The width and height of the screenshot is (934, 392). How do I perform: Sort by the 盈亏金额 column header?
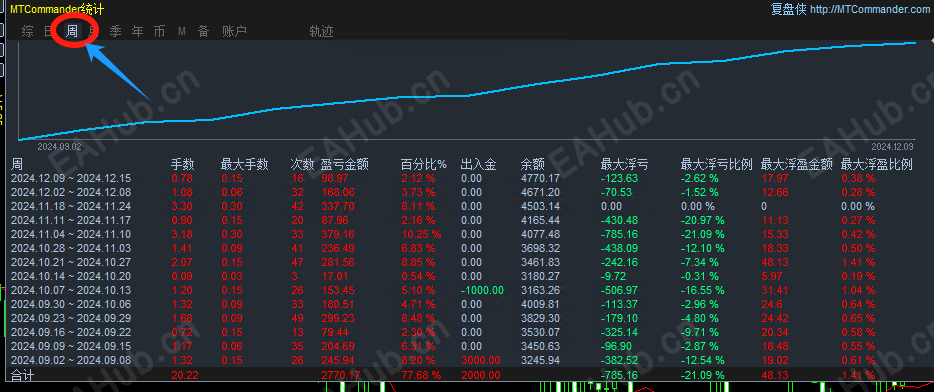344,164
